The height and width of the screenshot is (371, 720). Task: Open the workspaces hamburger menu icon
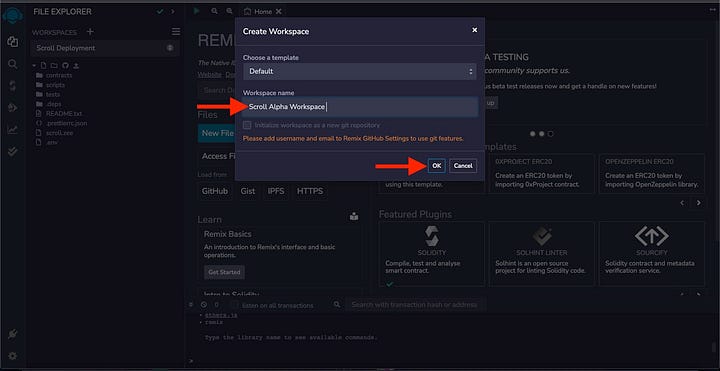(x=176, y=32)
